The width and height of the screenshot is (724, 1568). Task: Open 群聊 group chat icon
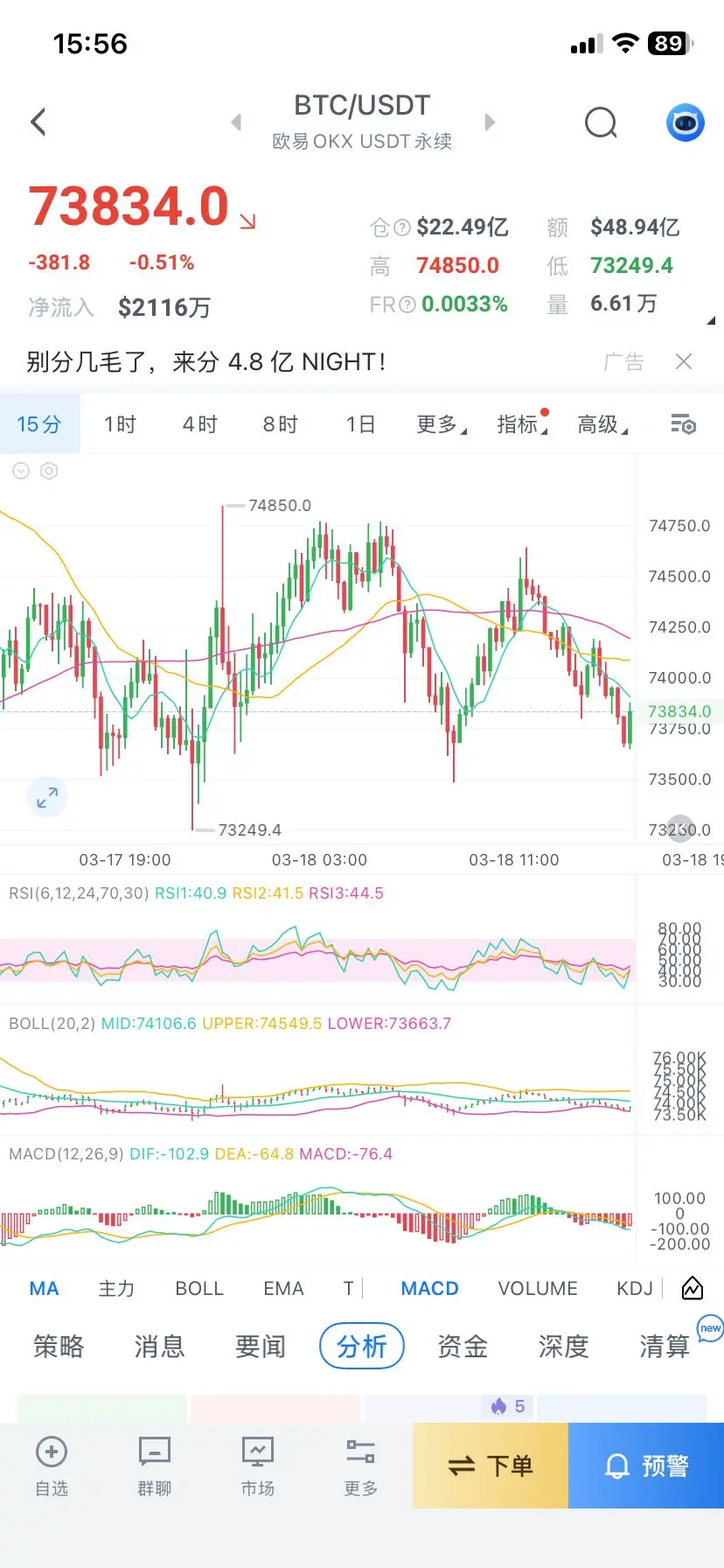pyautogui.click(x=155, y=1452)
